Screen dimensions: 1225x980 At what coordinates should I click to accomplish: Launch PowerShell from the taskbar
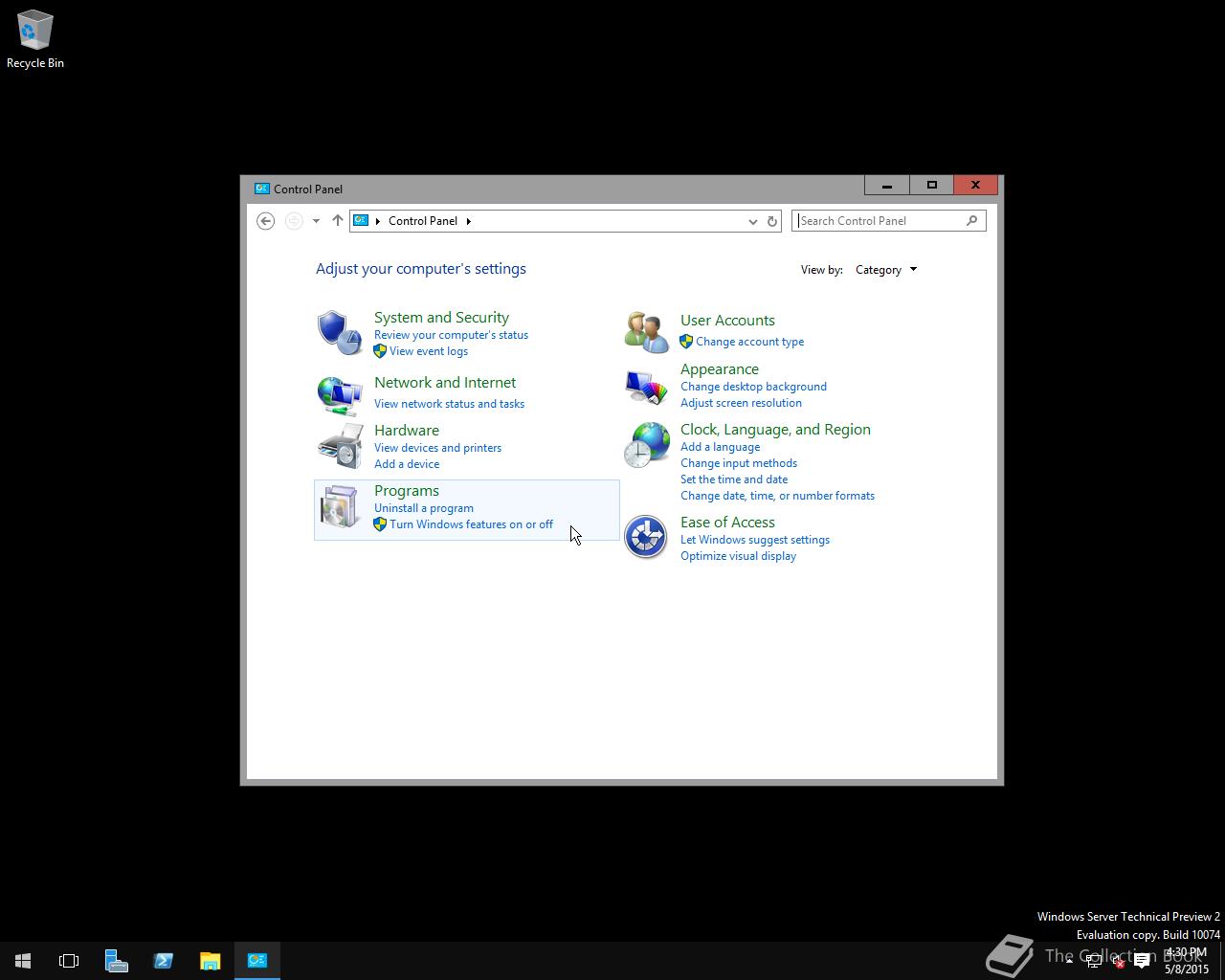tap(163, 961)
